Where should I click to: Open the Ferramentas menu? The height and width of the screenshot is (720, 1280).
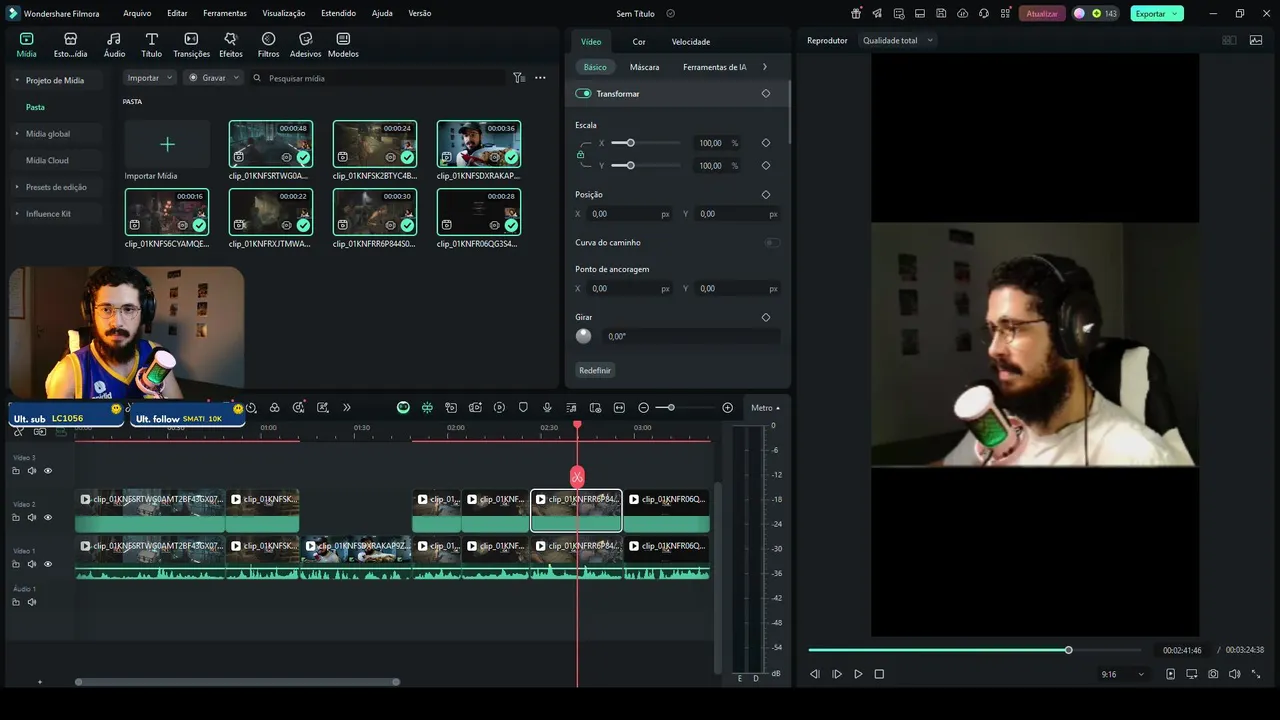pos(225,13)
